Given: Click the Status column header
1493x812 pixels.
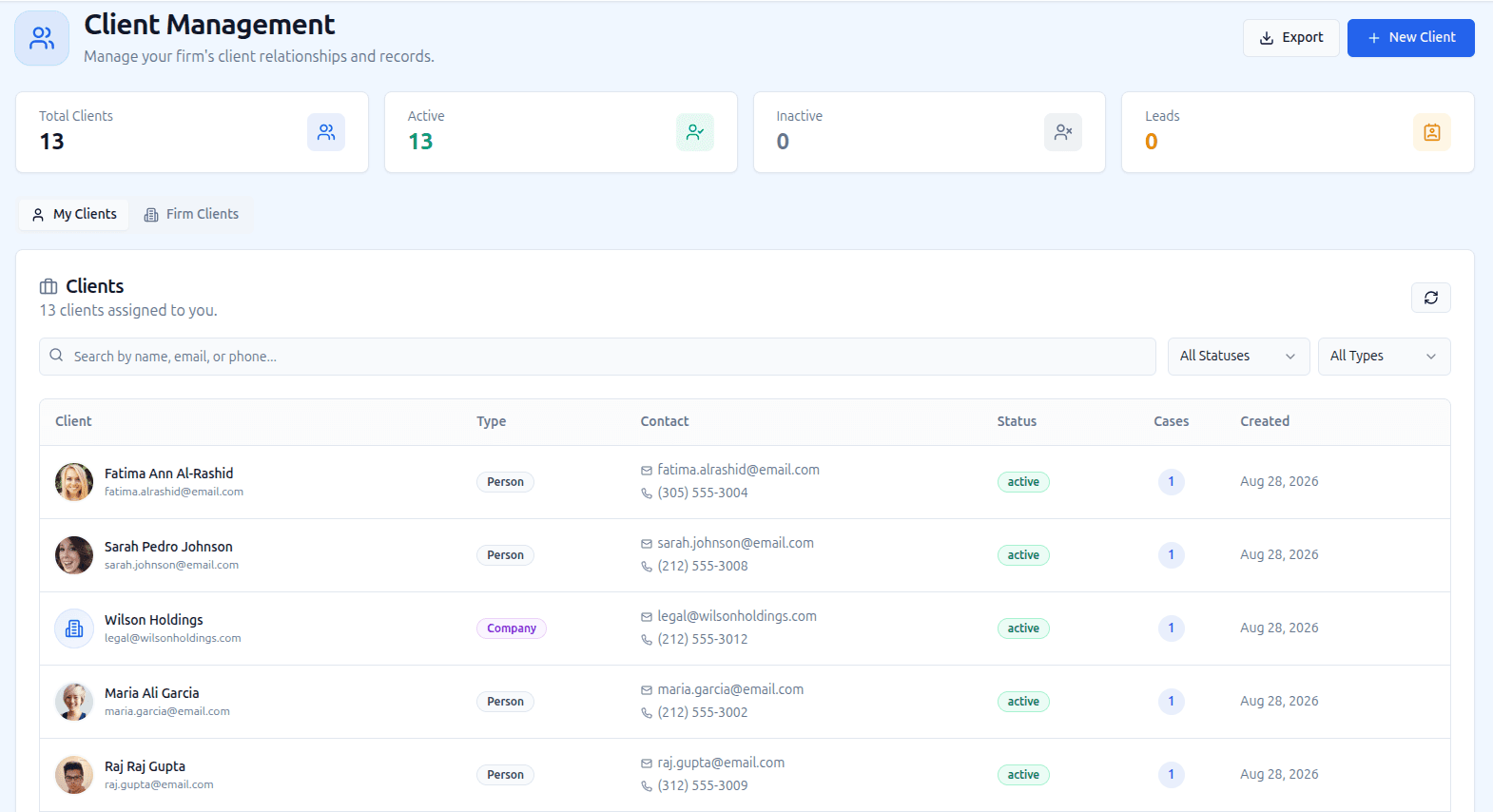Looking at the screenshot, I should [1017, 421].
